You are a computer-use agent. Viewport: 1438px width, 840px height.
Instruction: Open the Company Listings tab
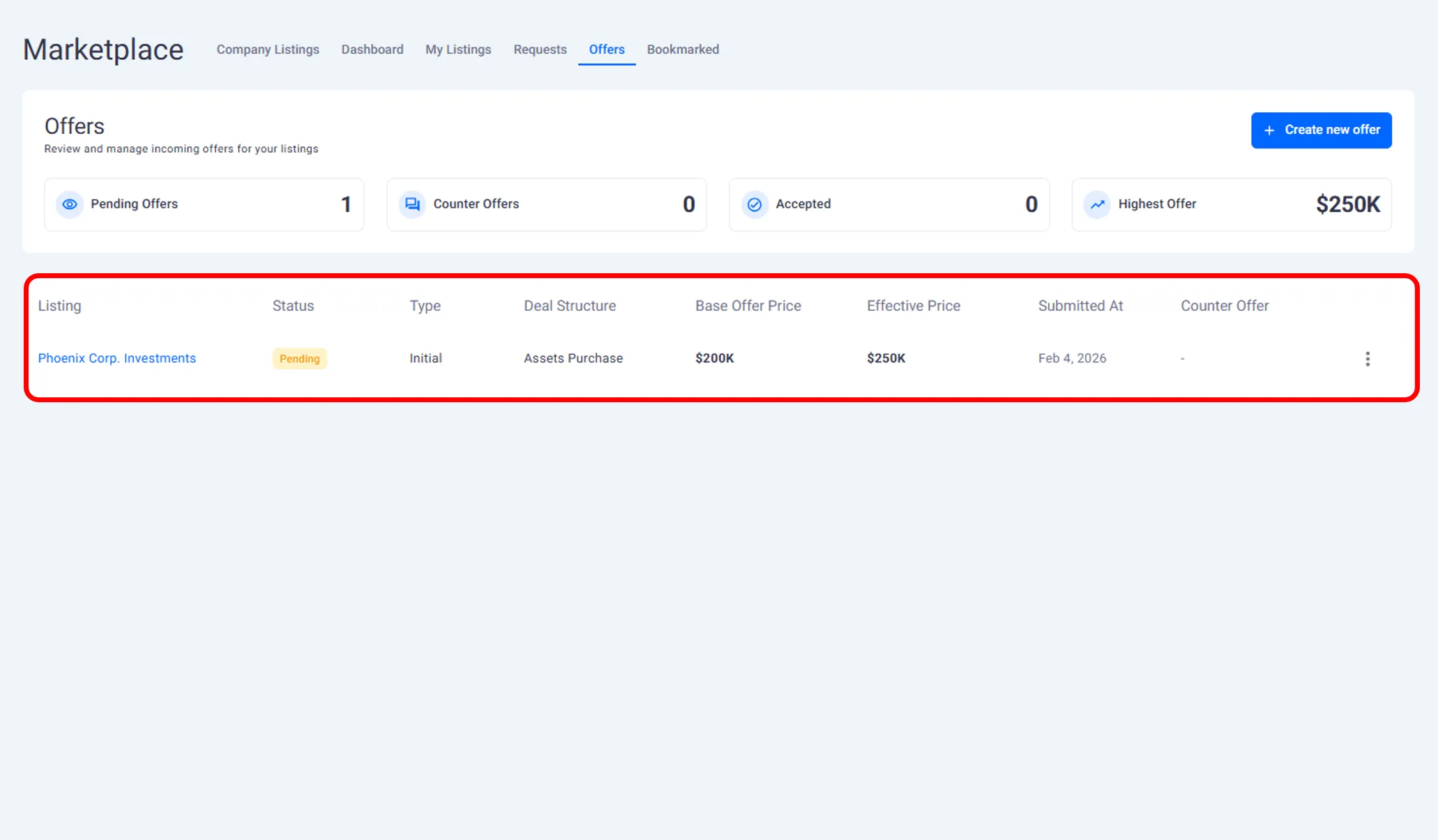[x=268, y=49]
